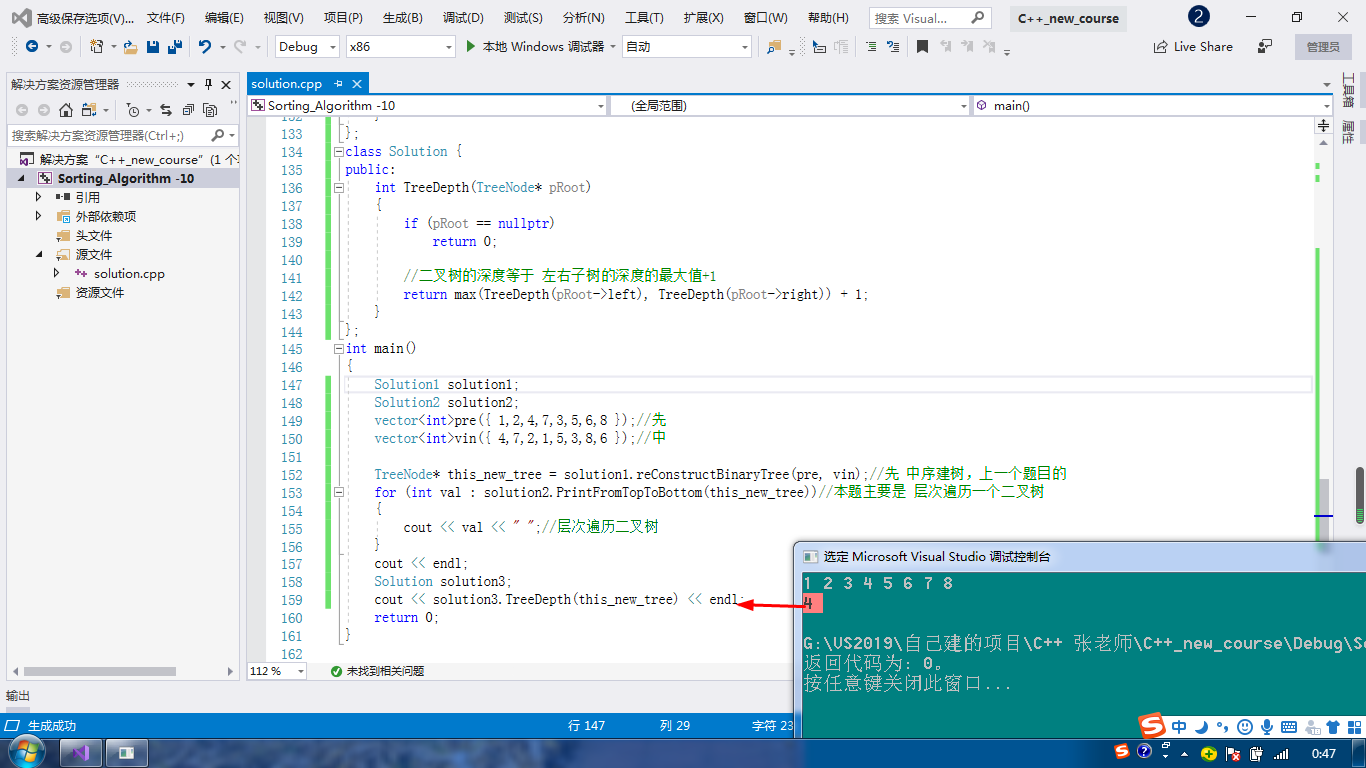Open the 生成(B) menu
Image resolution: width=1366 pixels, height=768 pixels.
click(402, 18)
